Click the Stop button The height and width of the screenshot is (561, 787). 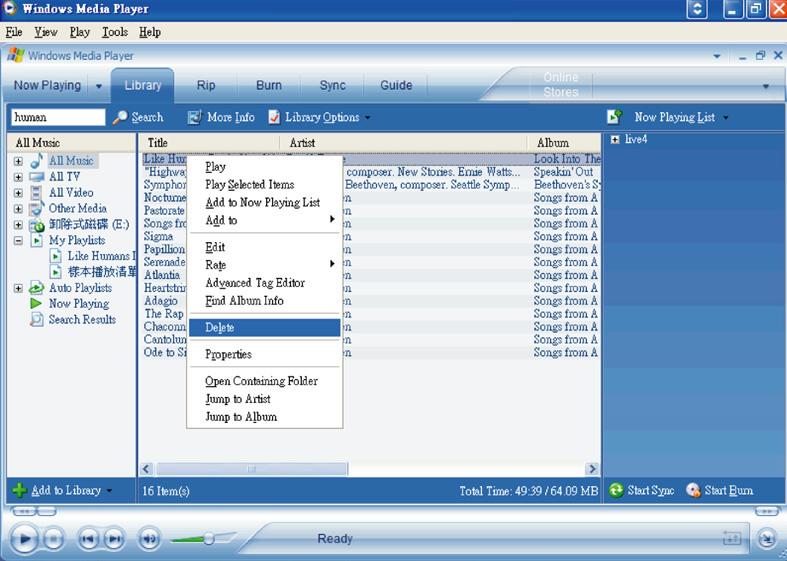pos(53,539)
